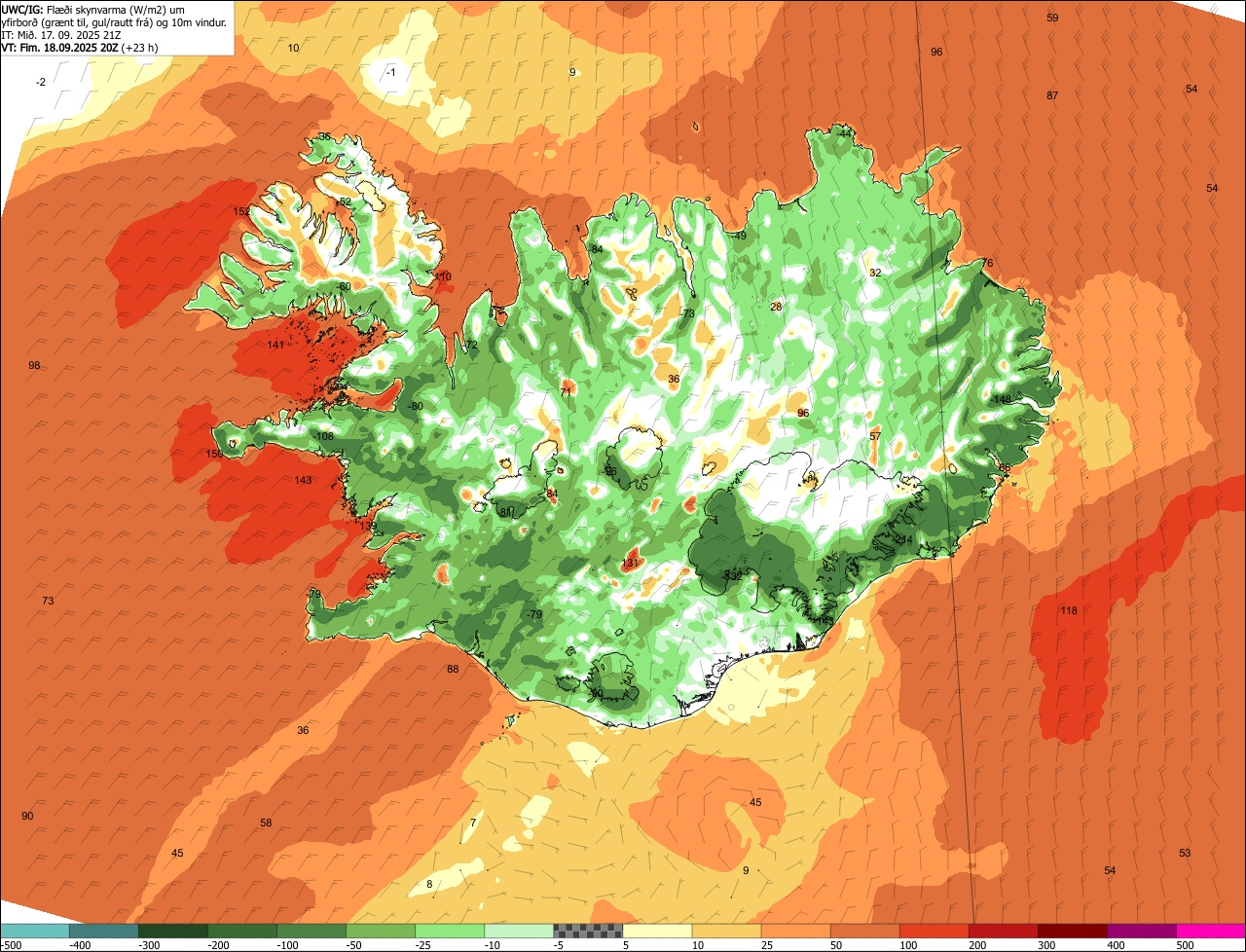
Task: Select the pale mint -10 legend swatch
Action: 519,931
